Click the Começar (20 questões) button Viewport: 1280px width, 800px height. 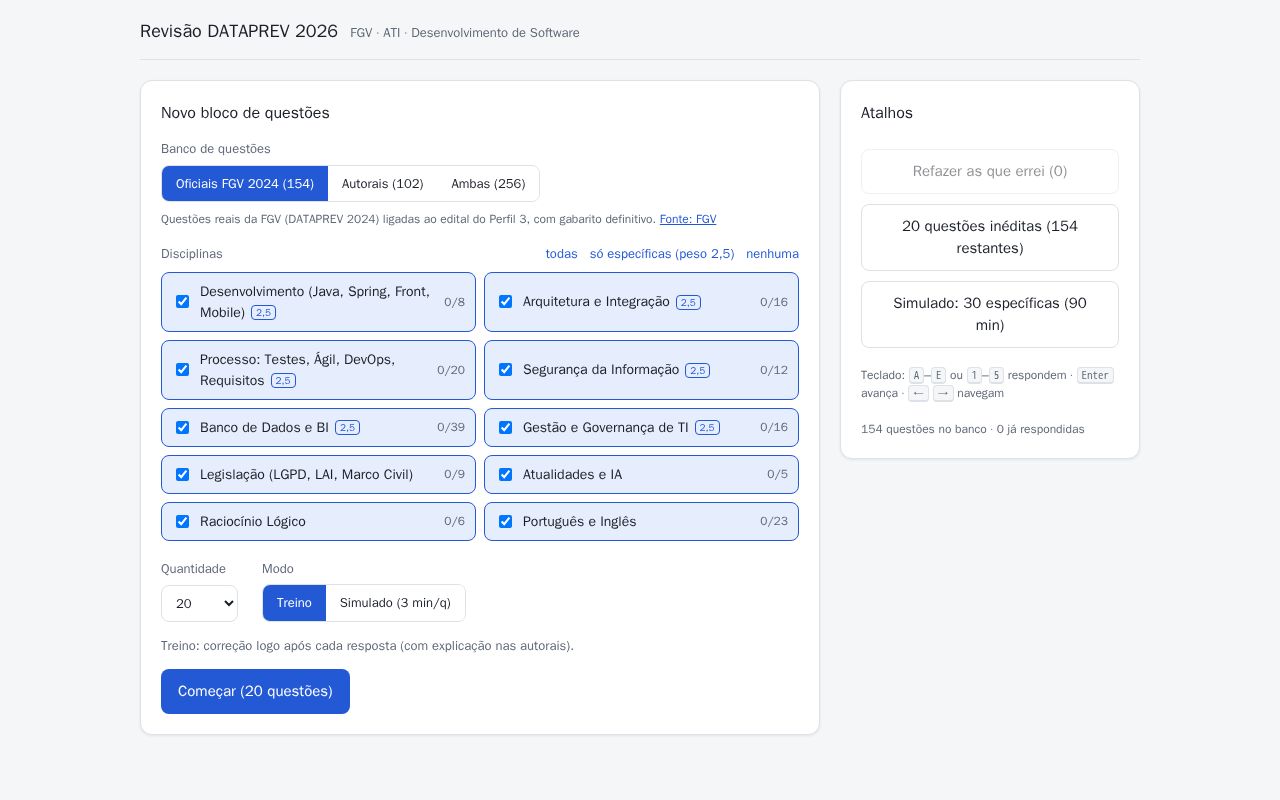(x=255, y=691)
